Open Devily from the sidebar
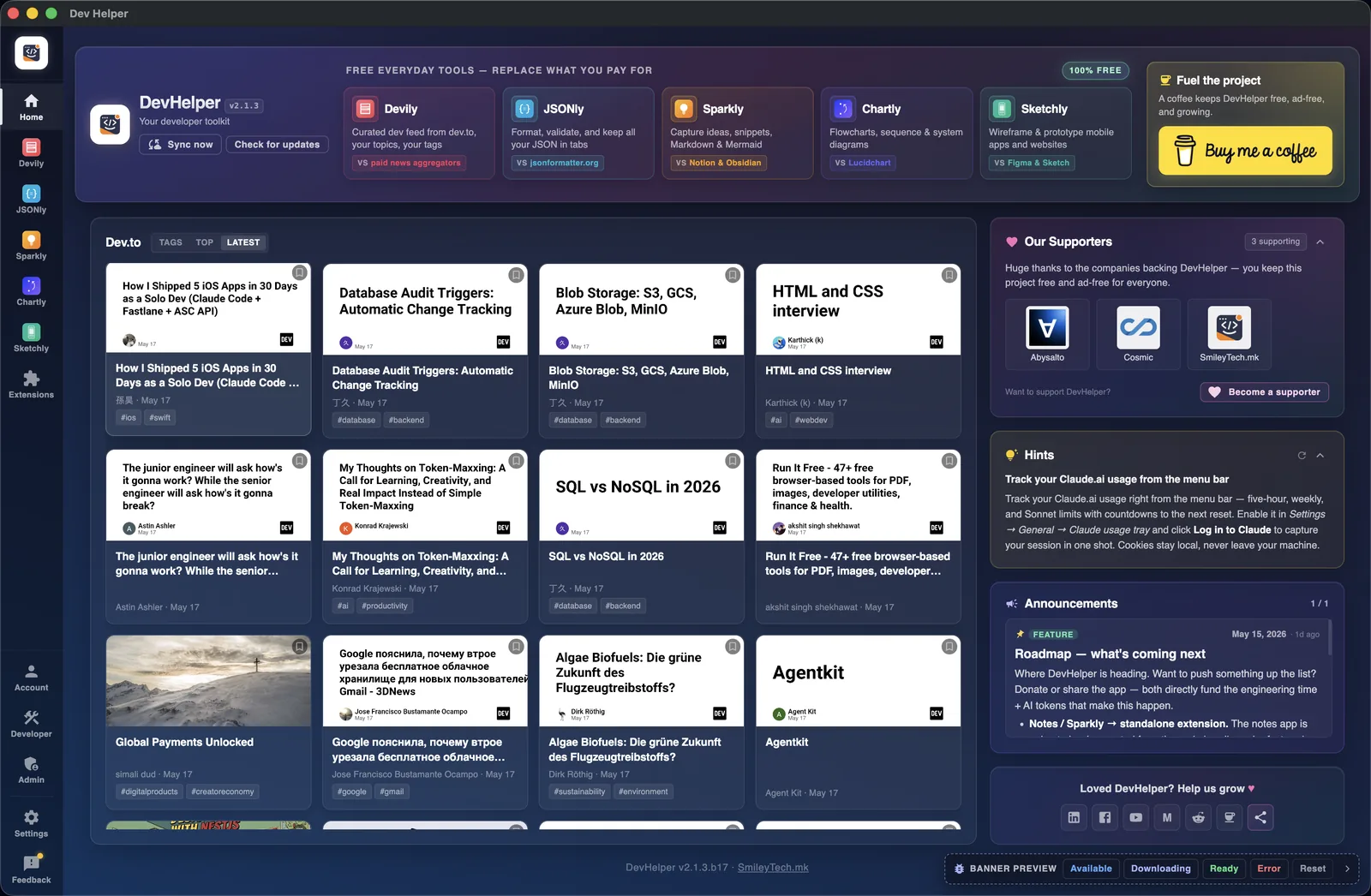Image resolution: width=1371 pixels, height=896 pixels. [31, 153]
